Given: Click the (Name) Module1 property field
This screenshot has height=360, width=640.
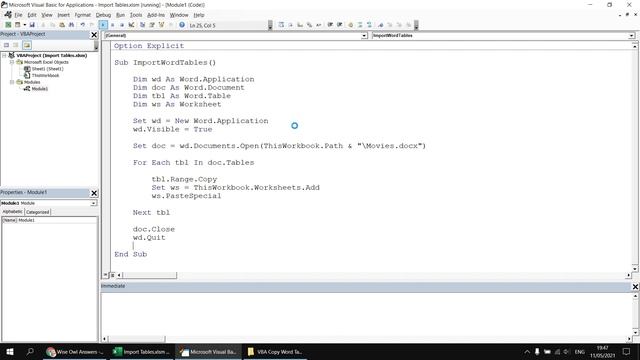Looking at the screenshot, I should [x=49, y=220].
